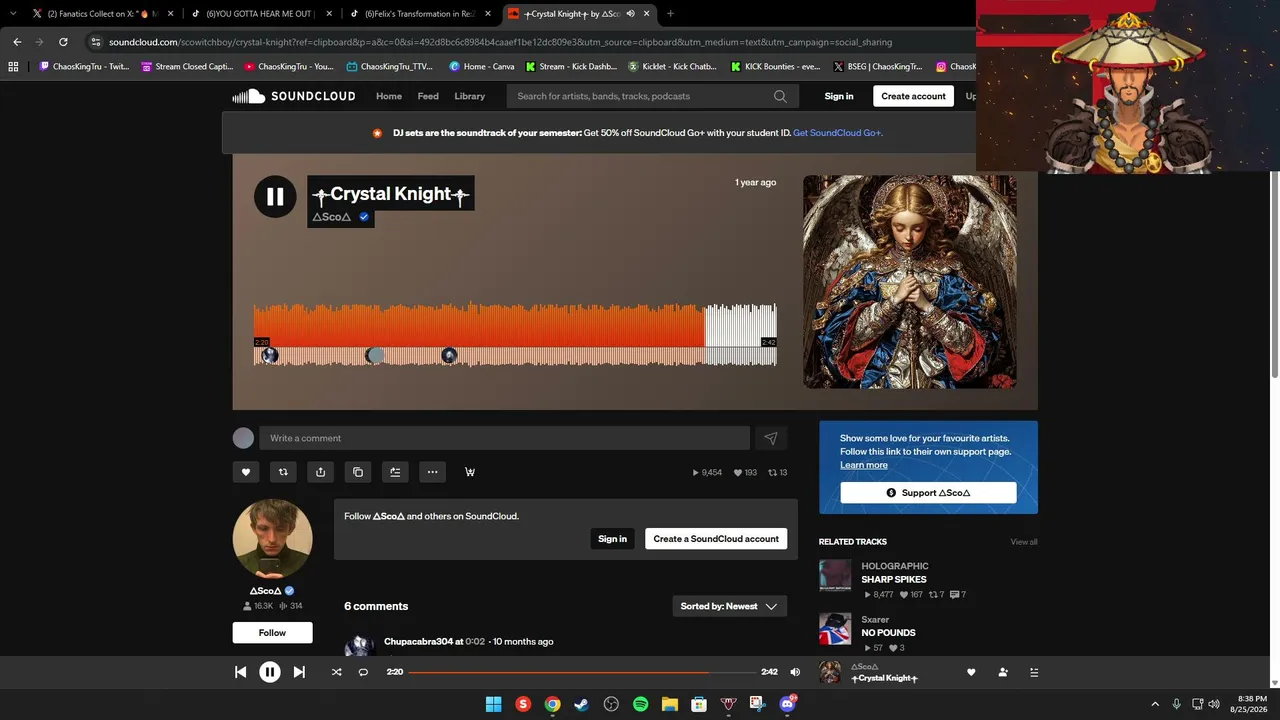1280x720 pixels.
Task: Mute the Crystal Knight tab audio
Action: click(630, 14)
